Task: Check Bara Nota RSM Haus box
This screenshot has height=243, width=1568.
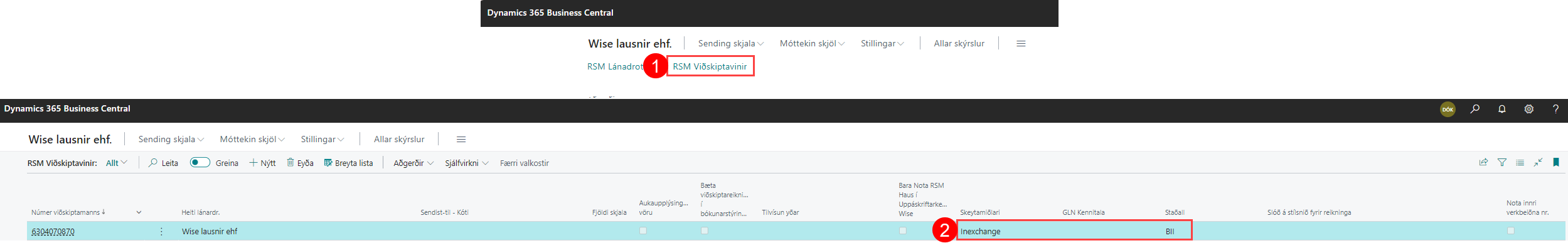Action: point(902,230)
